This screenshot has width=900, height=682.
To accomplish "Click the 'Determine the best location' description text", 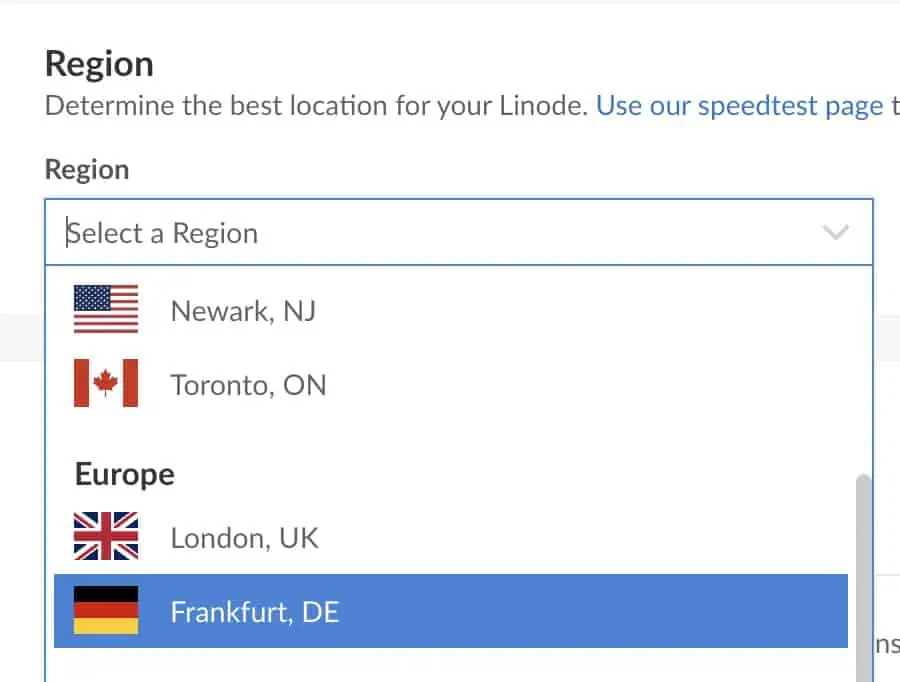I will tap(315, 105).
